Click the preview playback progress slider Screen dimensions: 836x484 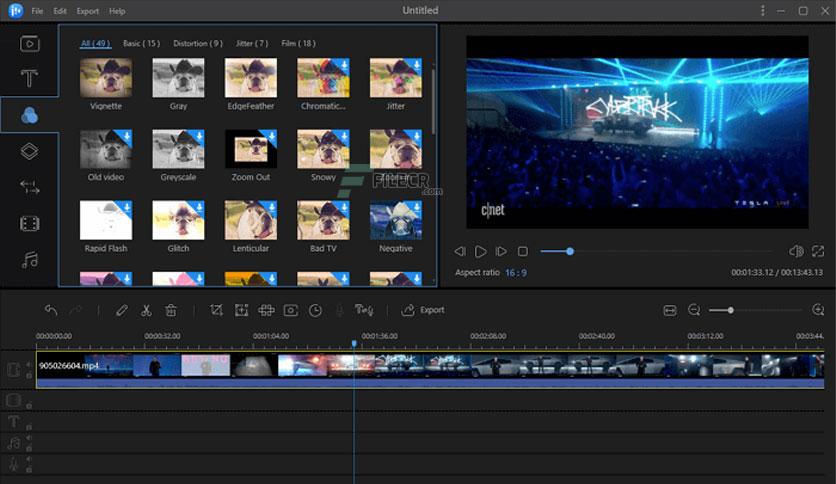click(x=656, y=251)
